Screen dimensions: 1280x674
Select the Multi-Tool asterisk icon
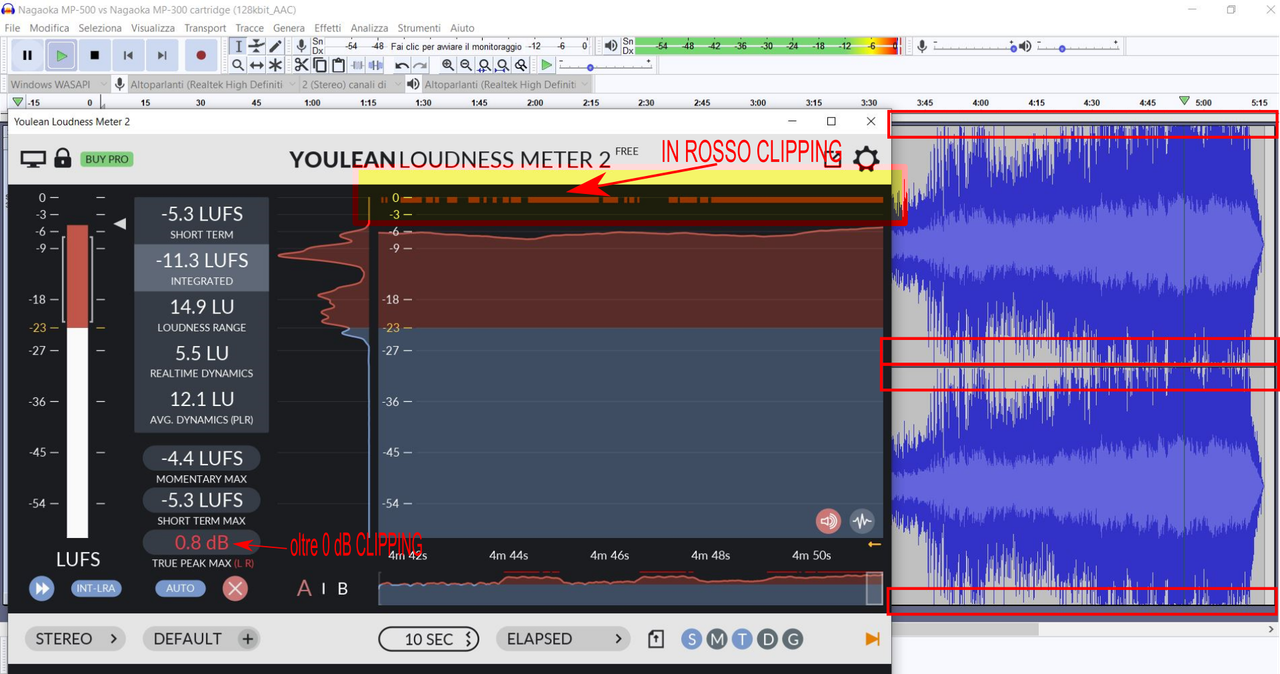click(276, 65)
